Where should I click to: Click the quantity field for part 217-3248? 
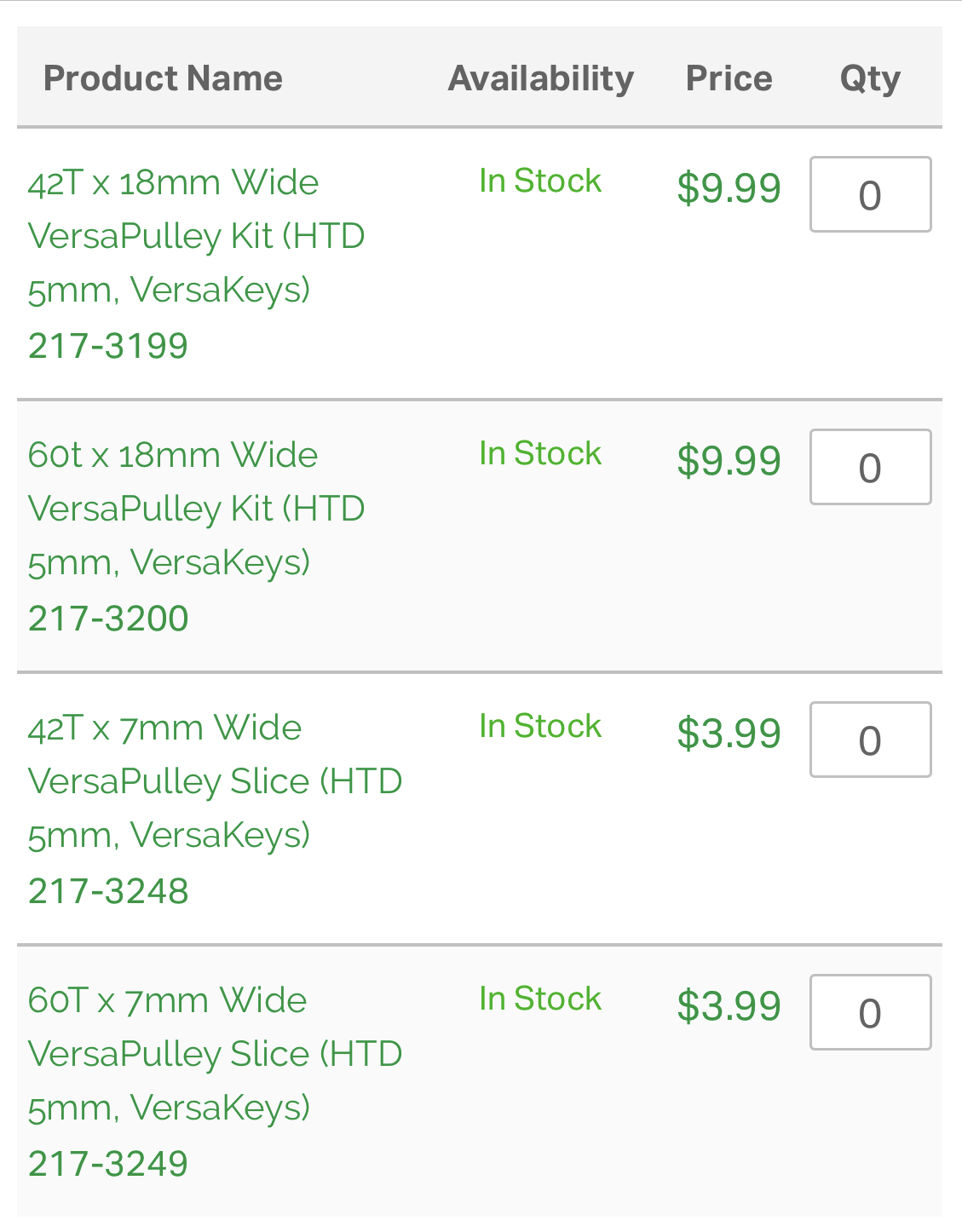(x=870, y=740)
